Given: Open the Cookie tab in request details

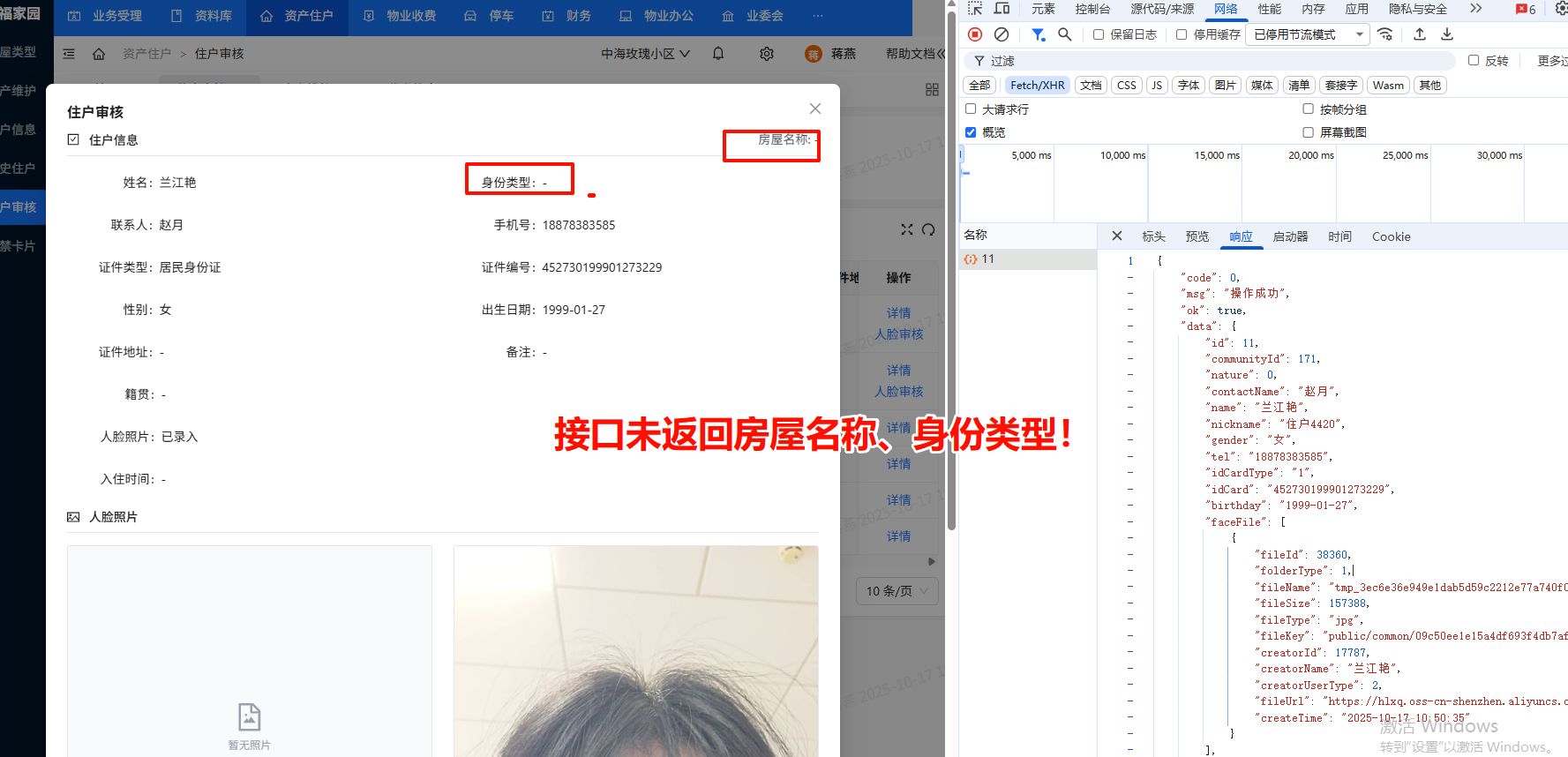Looking at the screenshot, I should pos(1391,236).
